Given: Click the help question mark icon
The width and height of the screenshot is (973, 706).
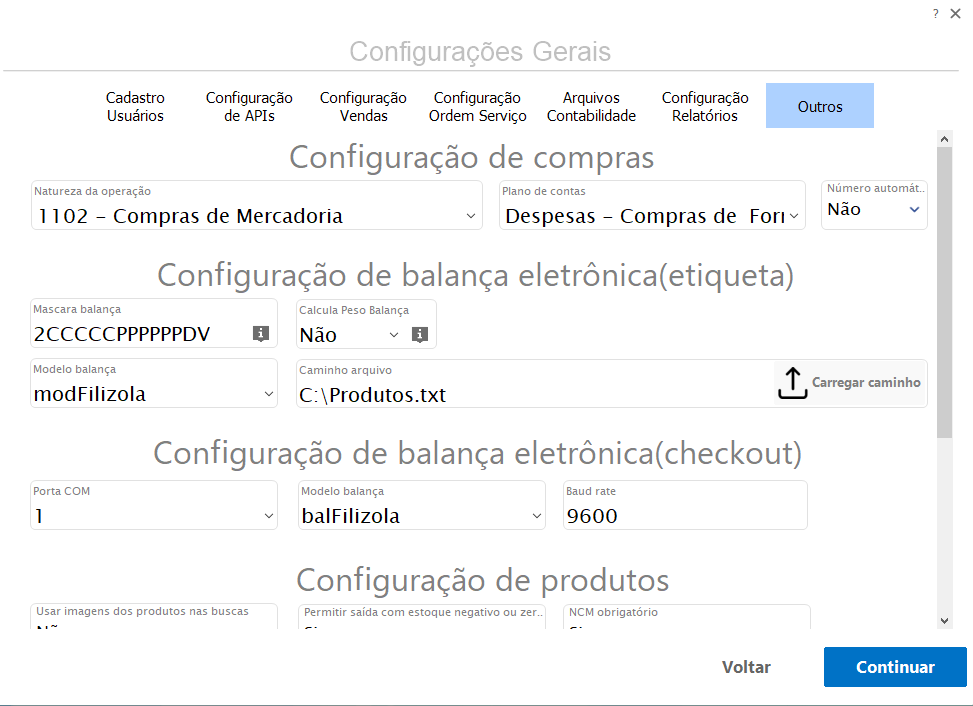Looking at the screenshot, I should click(936, 13).
